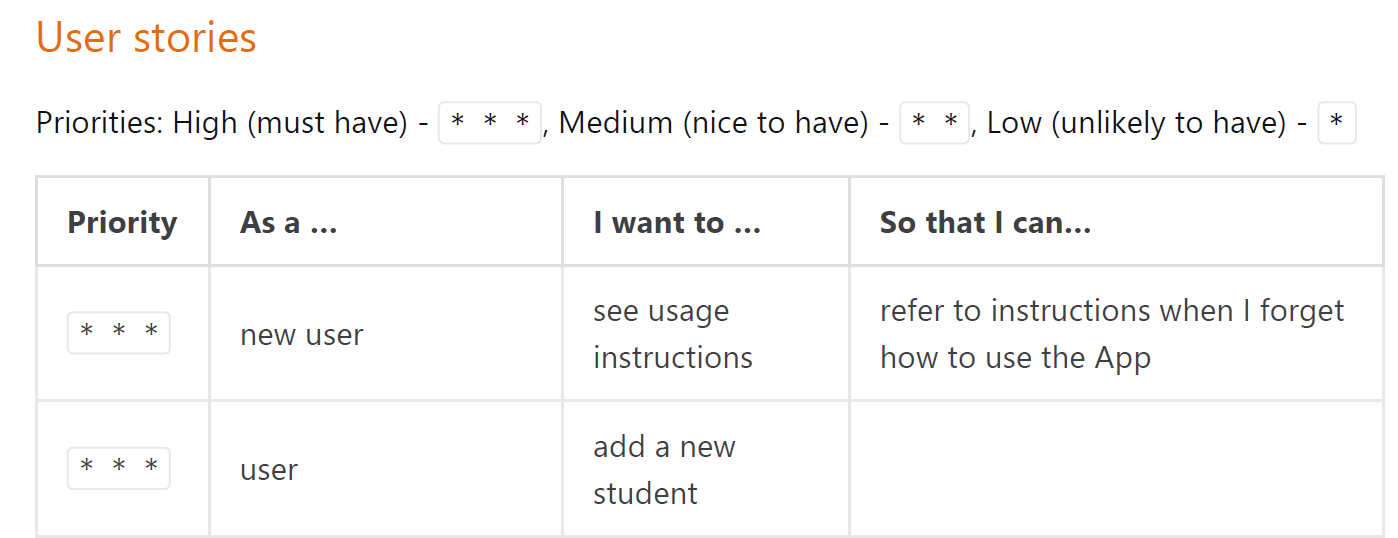Click the "user" cell in the last row
Image resolution: width=1398 pixels, height=538 pixels.
(x=269, y=469)
